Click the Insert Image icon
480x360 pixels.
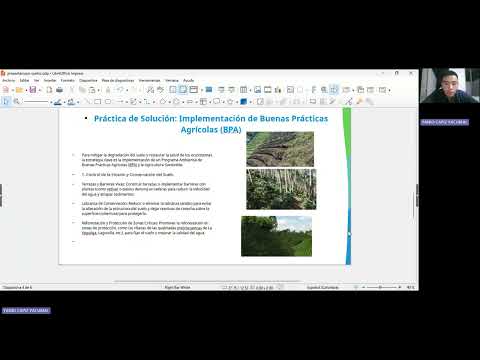pyautogui.click(x=257, y=90)
